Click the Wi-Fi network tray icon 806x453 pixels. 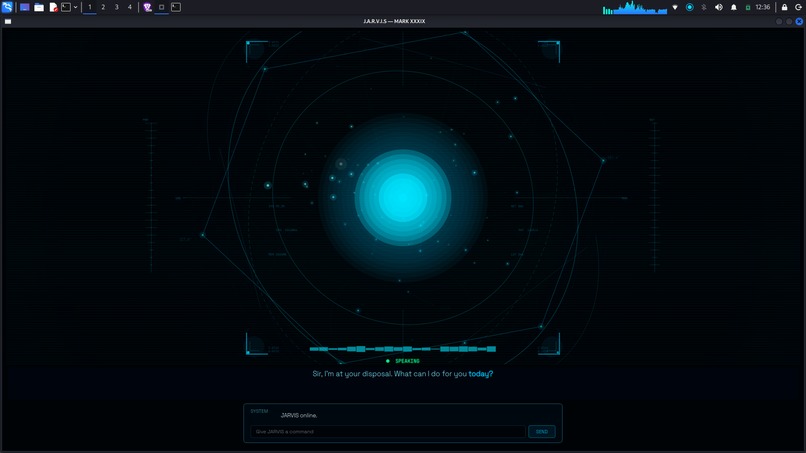coord(675,7)
